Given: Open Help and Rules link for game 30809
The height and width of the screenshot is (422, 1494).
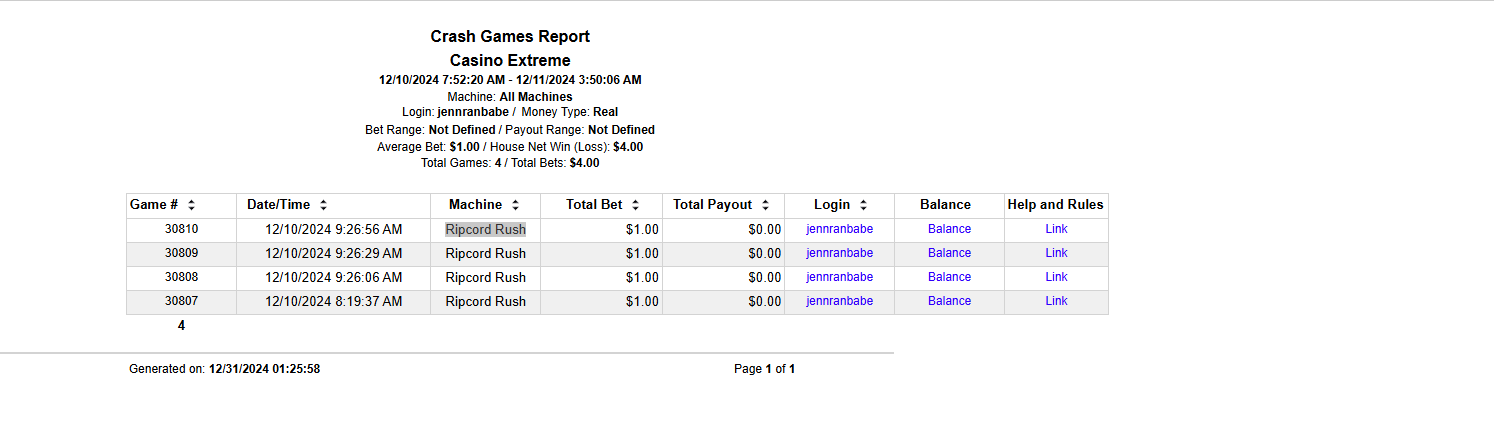Looking at the screenshot, I should 1056,253.
